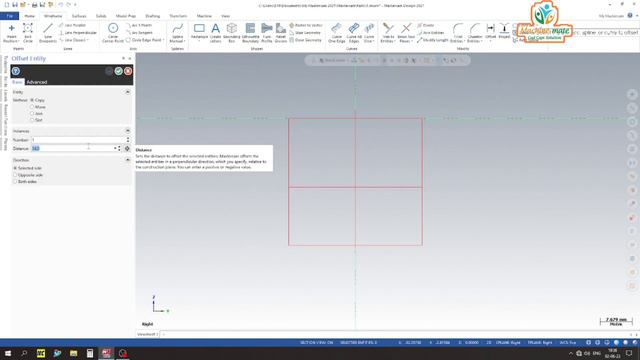Select Turn Profile tool
This screenshot has height=360, width=640.
(267, 33)
